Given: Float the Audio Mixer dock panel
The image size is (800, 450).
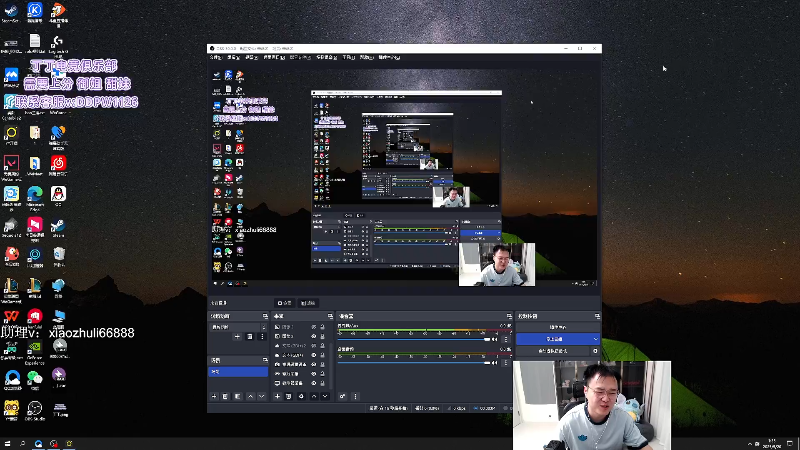Looking at the screenshot, I should 509,316.
